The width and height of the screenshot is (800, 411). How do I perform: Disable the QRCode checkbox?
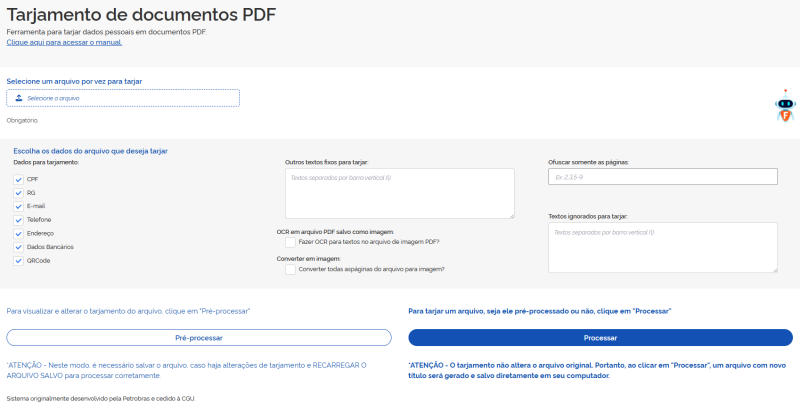pyautogui.click(x=18, y=260)
